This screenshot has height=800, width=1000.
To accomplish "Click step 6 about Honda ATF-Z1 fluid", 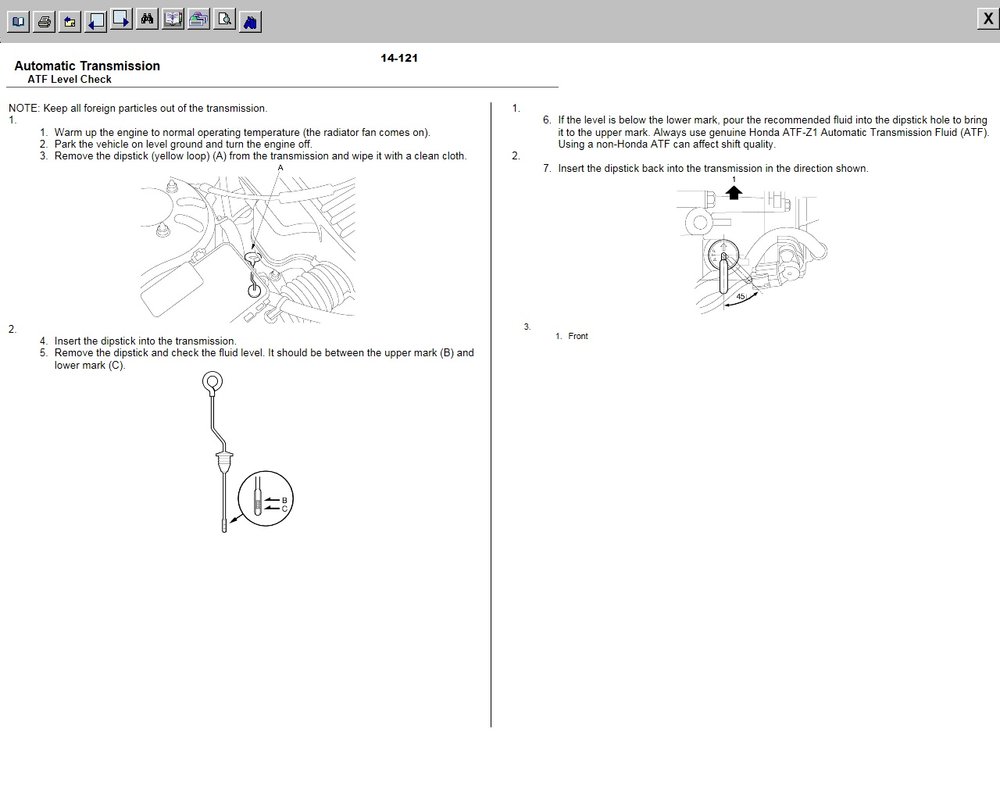I will click(774, 132).
